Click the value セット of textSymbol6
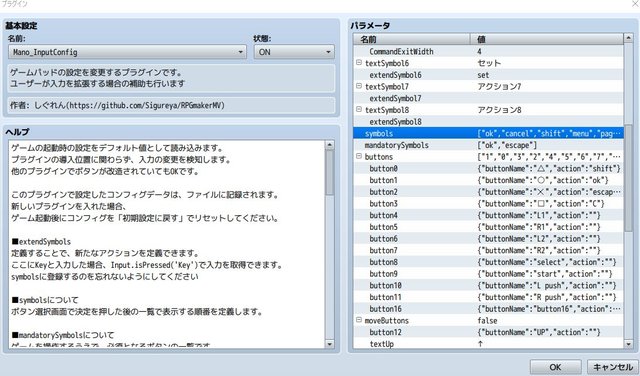 (489, 63)
